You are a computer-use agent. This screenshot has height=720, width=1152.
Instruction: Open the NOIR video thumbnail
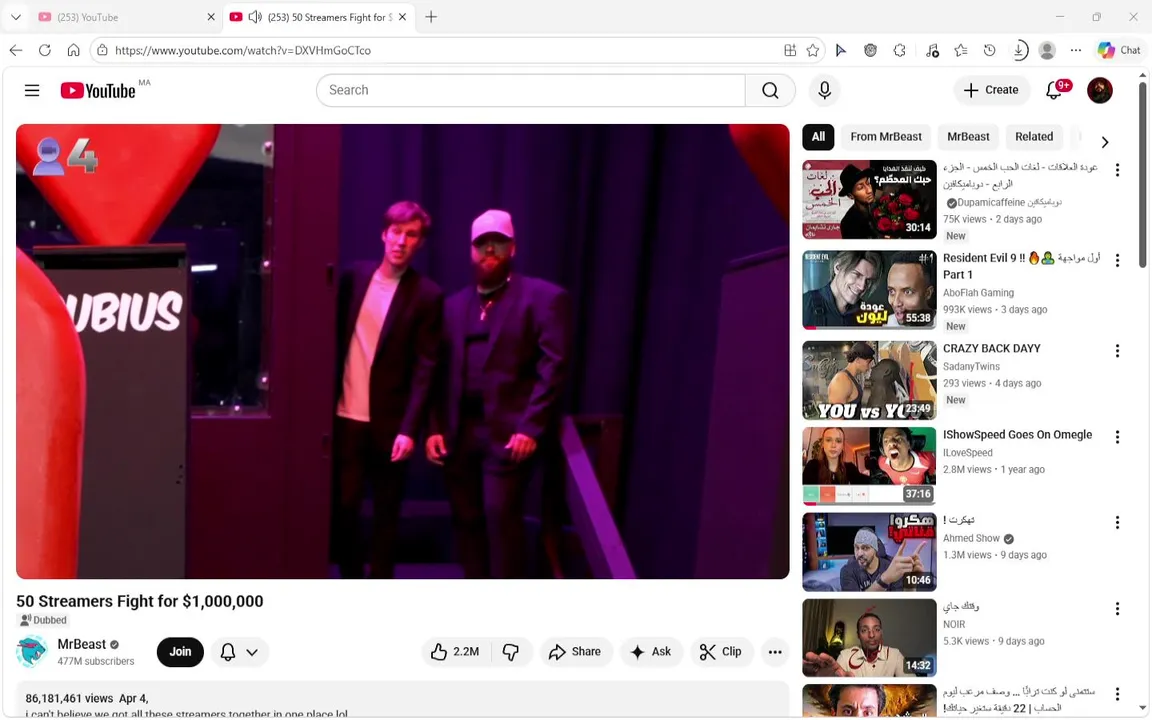[x=869, y=638]
